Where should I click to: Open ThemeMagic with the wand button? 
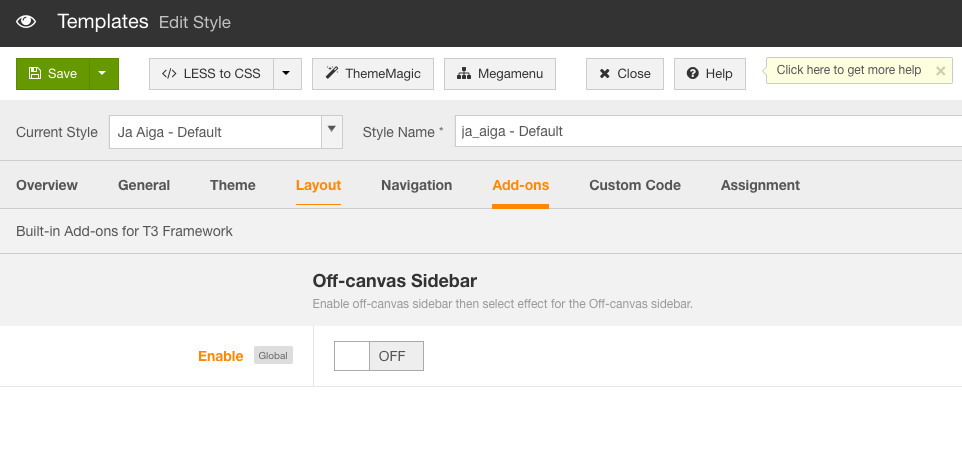(x=373, y=74)
